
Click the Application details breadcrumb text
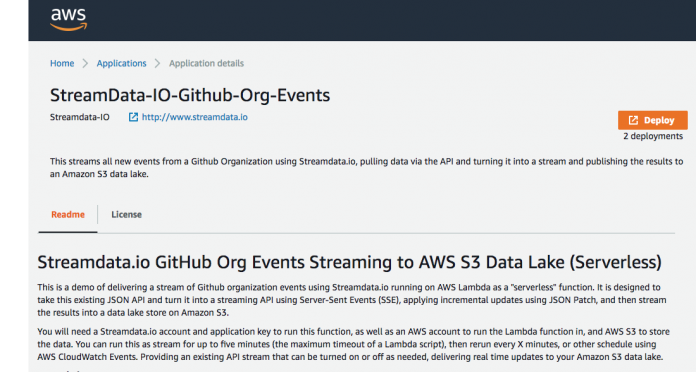click(206, 63)
